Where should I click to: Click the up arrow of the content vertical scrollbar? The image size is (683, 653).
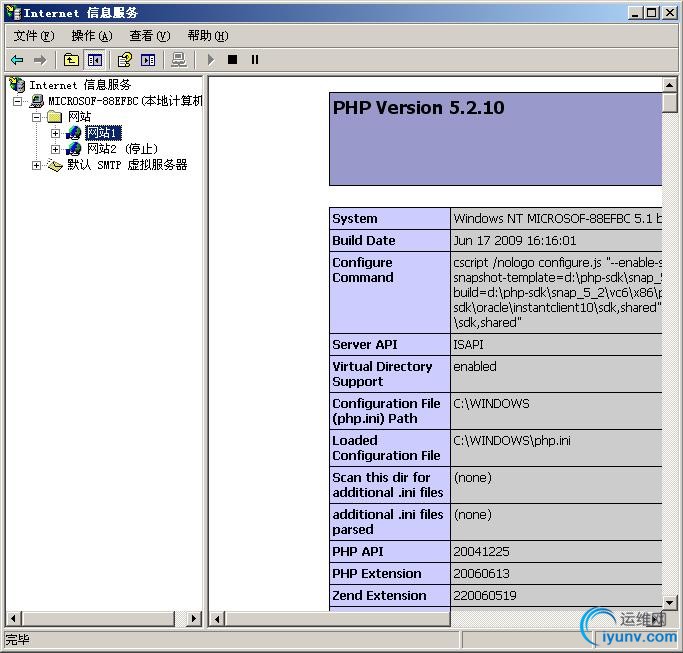669,85
